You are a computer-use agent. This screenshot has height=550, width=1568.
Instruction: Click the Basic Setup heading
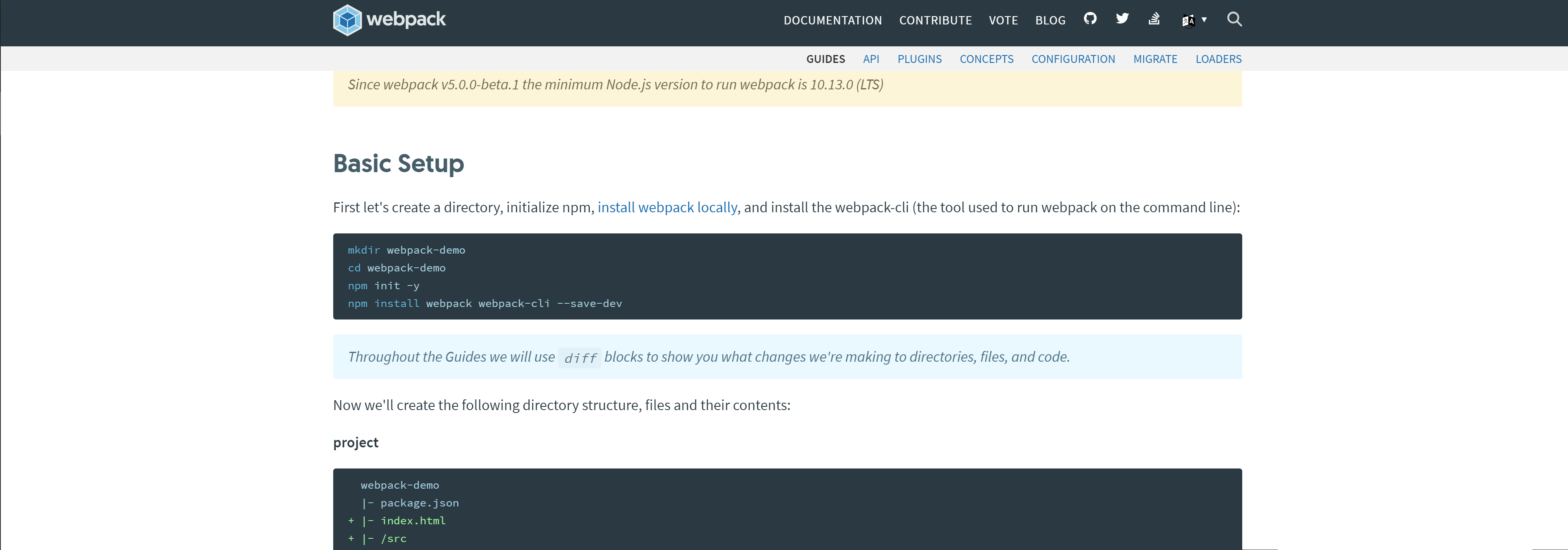pyautogui.click(x=399, y=163)
